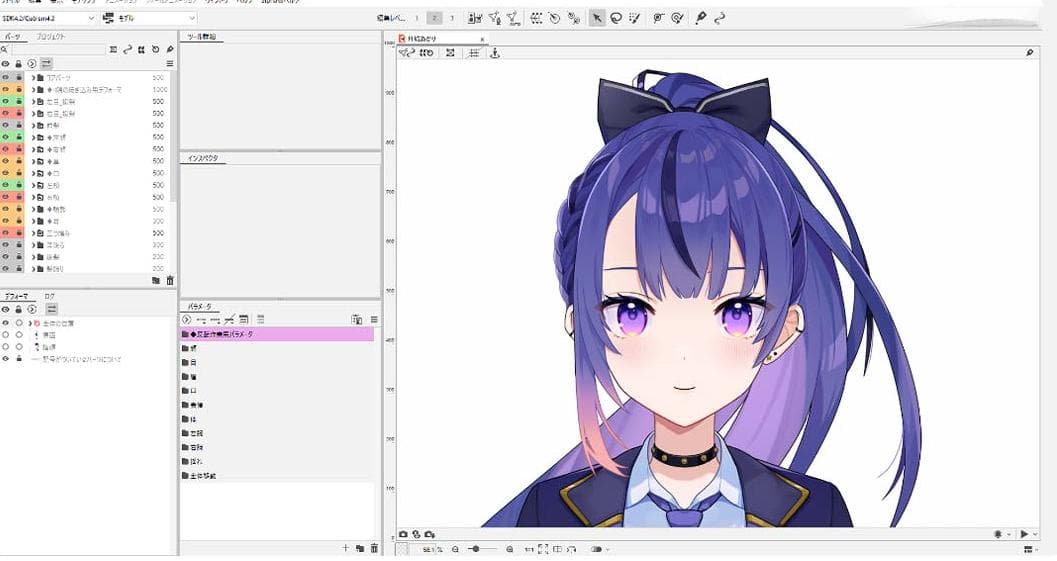Image resolution: width=1057 pixels, height=561 pixels.
Task: Open the hamburger menu of the Parameters panel
Action: point(373,319)
